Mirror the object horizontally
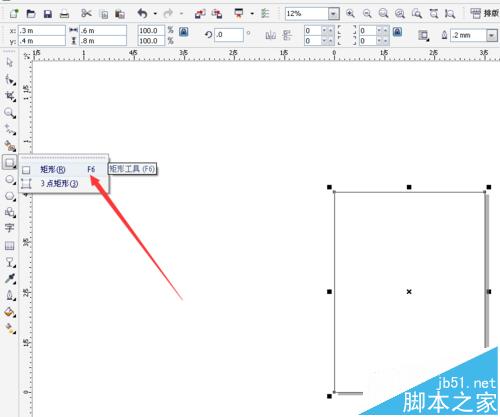500x417 pixels. pyautogui.click(x=270, y=35)
